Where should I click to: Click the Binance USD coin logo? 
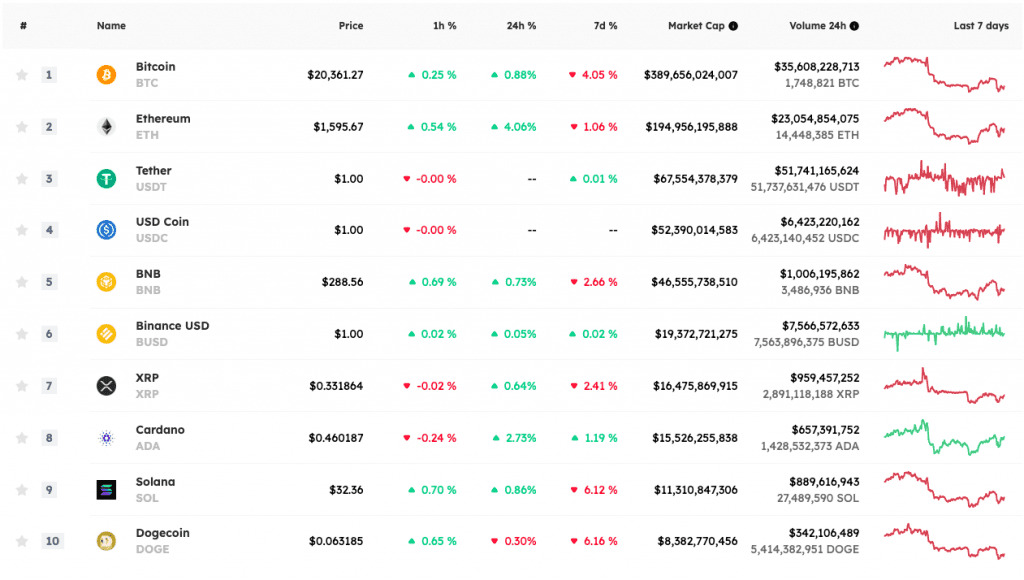click(106, 334)
